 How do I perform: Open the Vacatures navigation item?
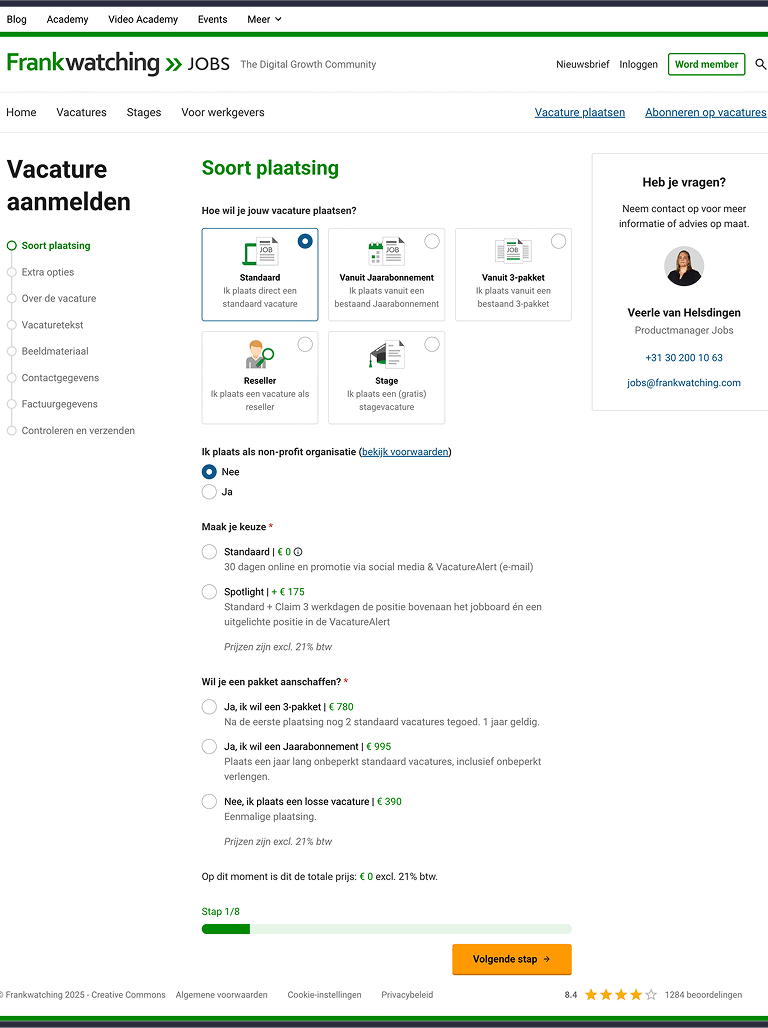(81, 112)
